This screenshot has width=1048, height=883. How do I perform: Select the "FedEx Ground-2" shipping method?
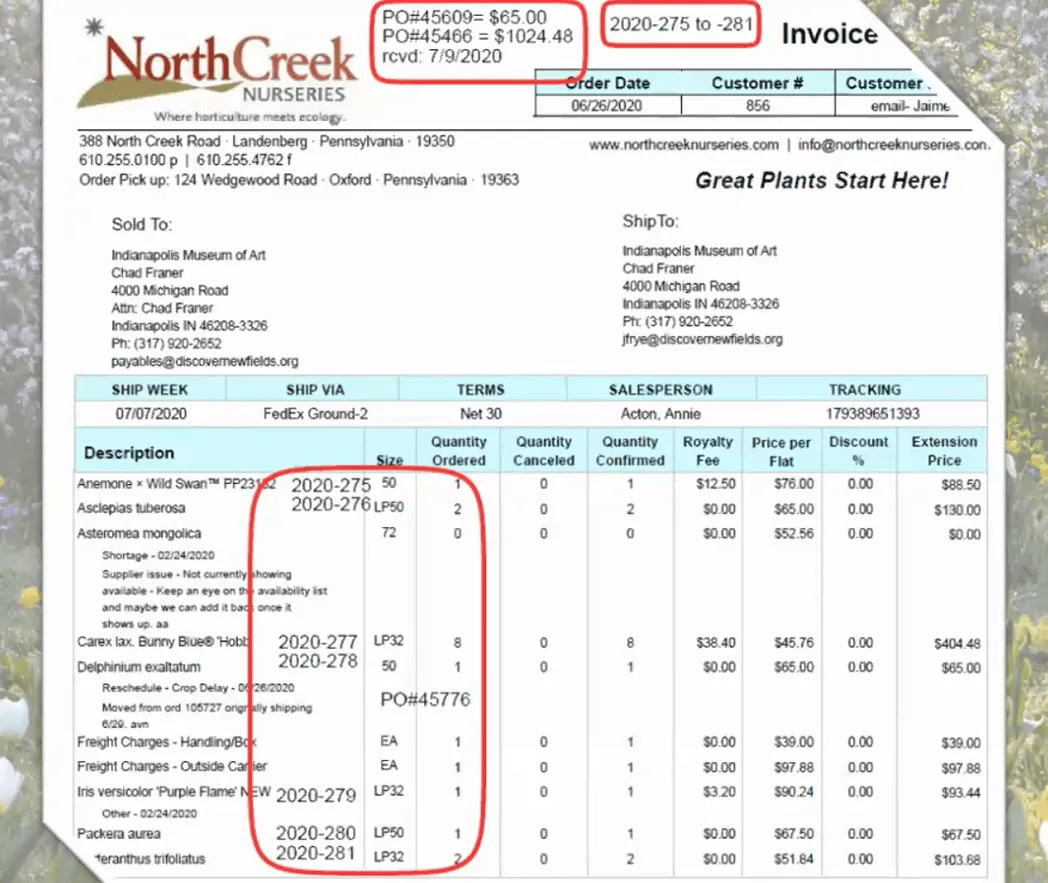[x=315, y=414]
